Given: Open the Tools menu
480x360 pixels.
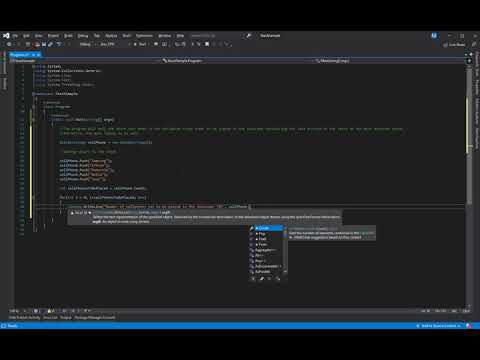Looking at the screenshot, I should [127, 36].
